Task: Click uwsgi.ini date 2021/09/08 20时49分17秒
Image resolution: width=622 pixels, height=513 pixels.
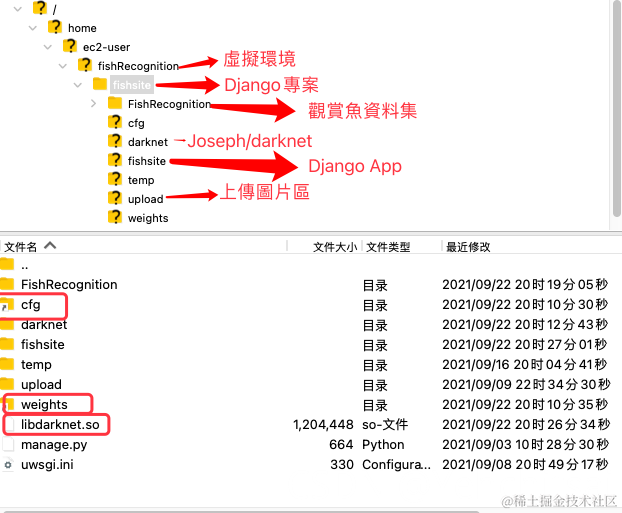Action: point(525,464)
